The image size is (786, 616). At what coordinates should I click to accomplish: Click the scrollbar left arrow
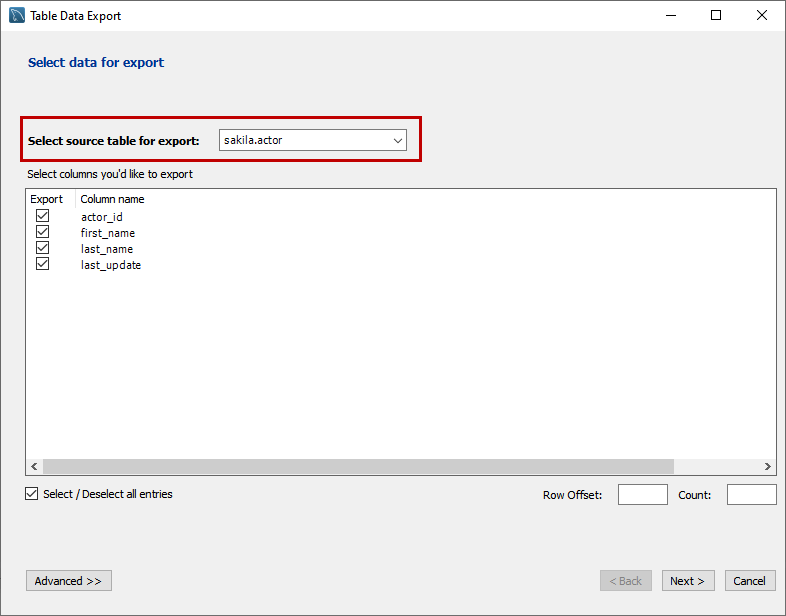click(34, 467)
